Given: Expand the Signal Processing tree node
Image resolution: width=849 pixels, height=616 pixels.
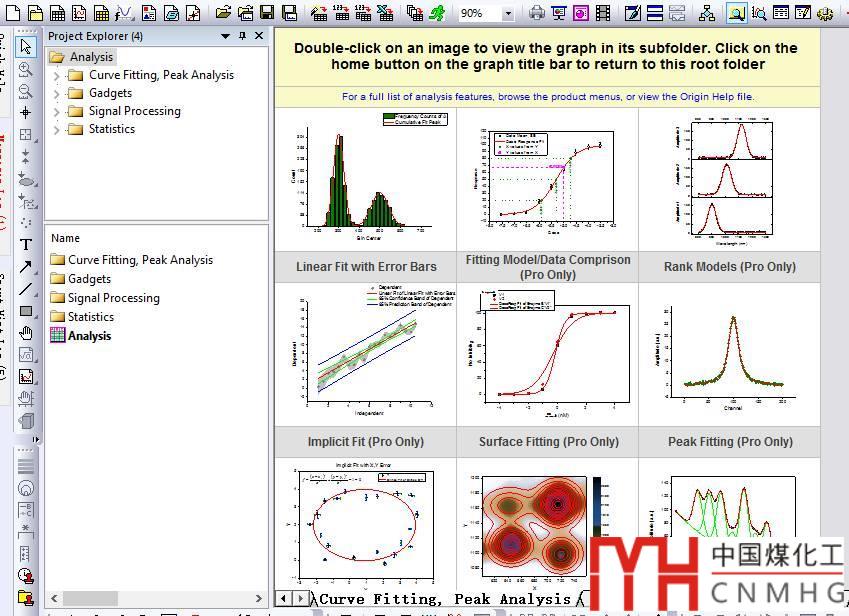Looking at the screenshot, I should 56,112.
